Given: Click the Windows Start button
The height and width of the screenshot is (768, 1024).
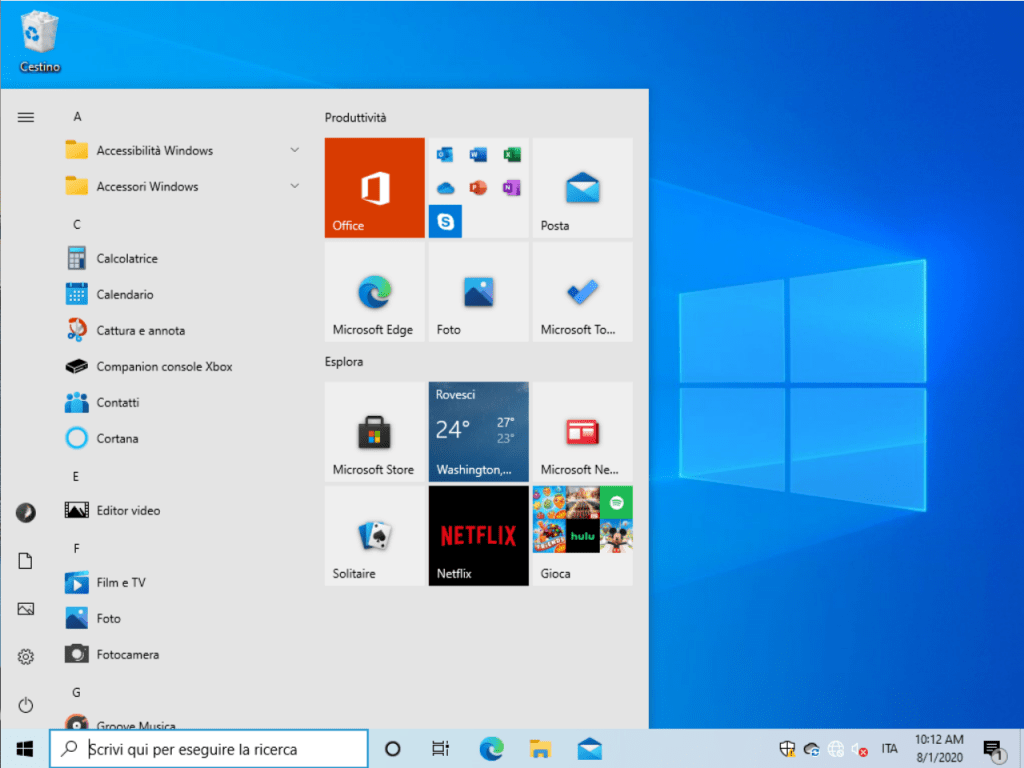Looking at the screenshot, I should [x=25, y=748].
